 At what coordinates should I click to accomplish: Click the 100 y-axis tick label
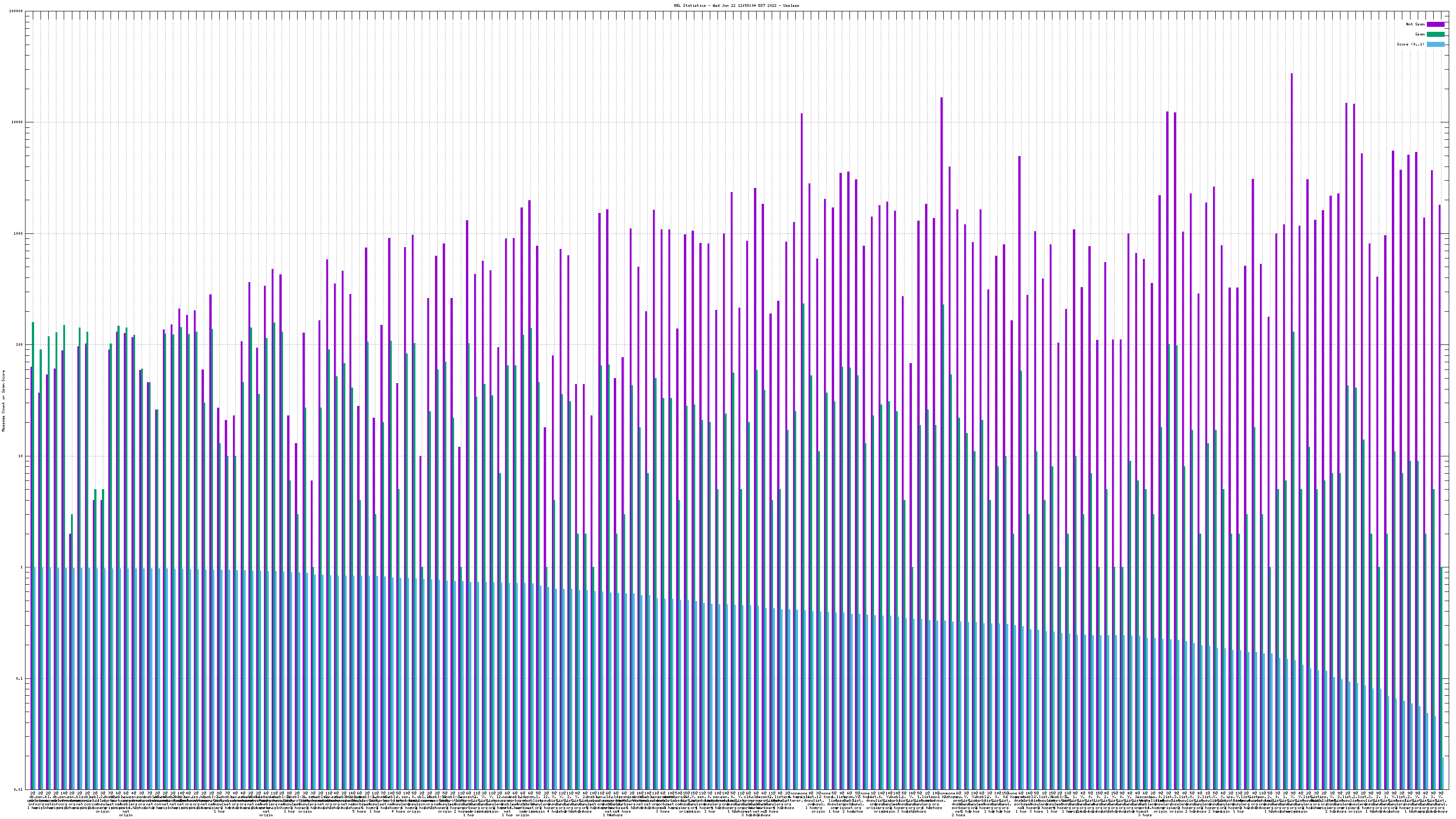click(x=20, y=345)
